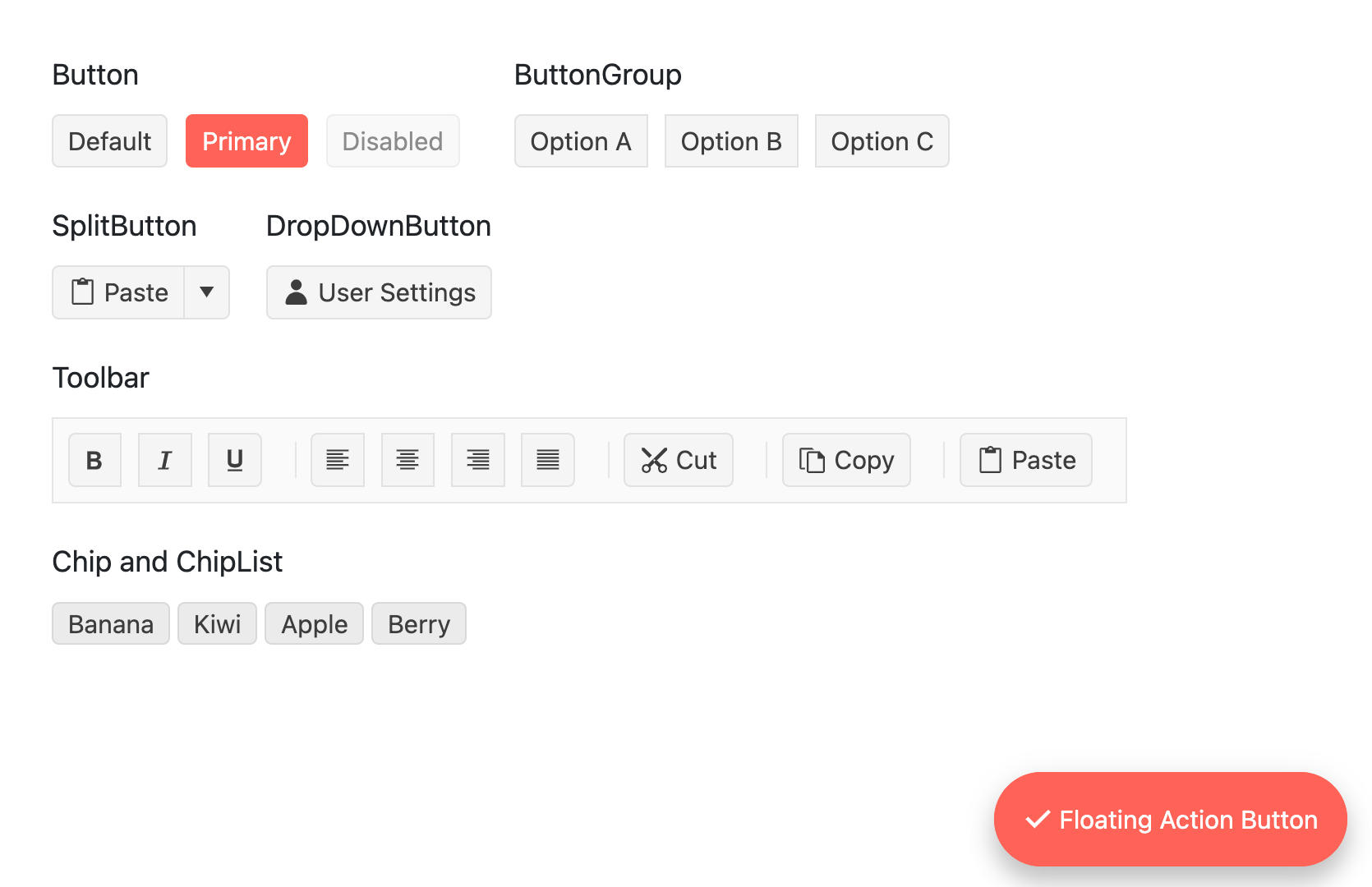This screenshot has height=887, width=1372.
Task: Open the User Settings dropdown
Action: (379, 292)
